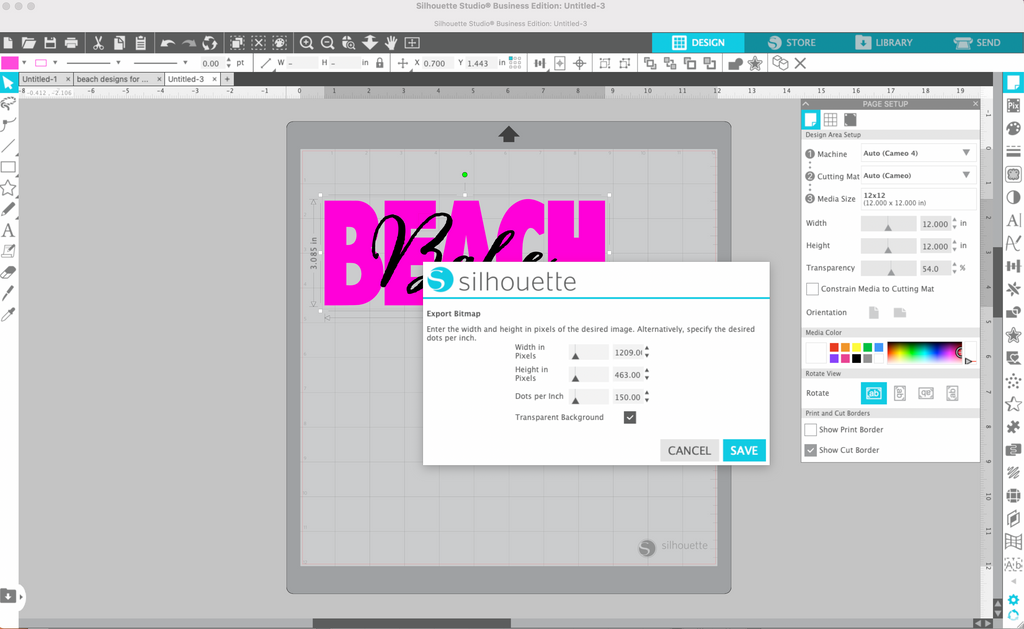Open a file with the folder icon

click(x=28, y=43)
